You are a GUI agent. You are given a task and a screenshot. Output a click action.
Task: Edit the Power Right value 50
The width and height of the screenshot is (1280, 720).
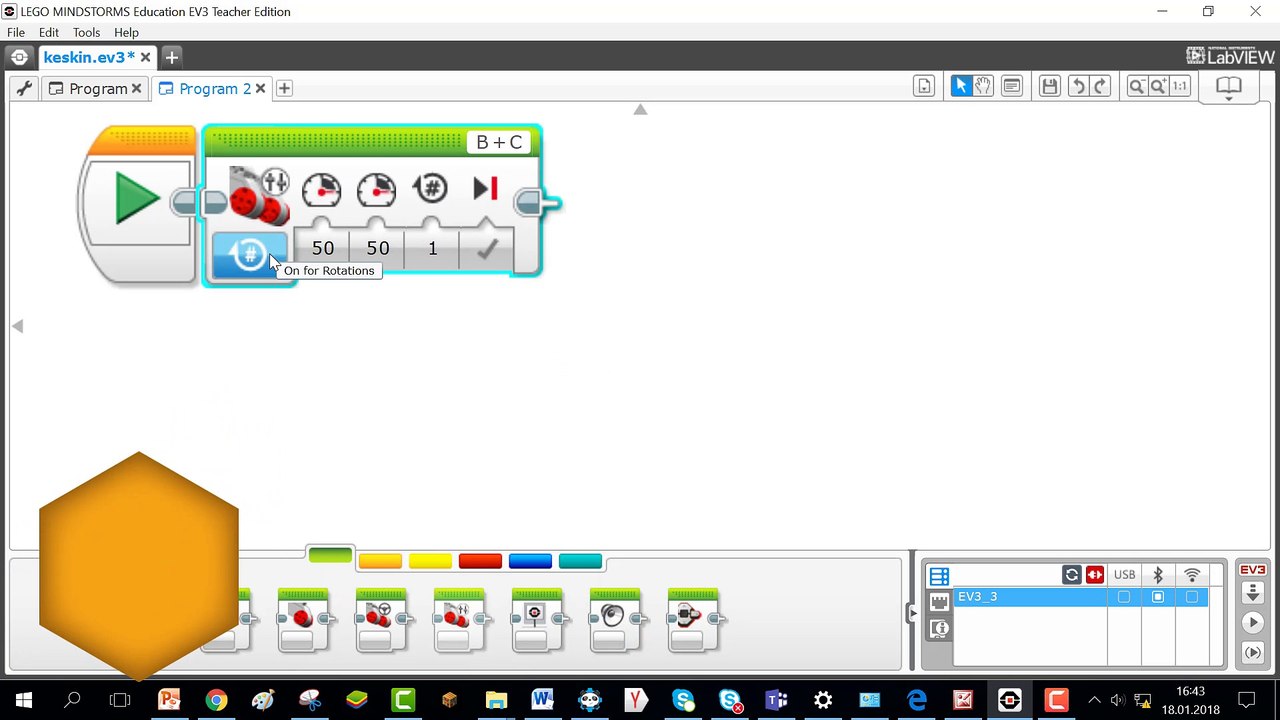click(x=377, y=248)
